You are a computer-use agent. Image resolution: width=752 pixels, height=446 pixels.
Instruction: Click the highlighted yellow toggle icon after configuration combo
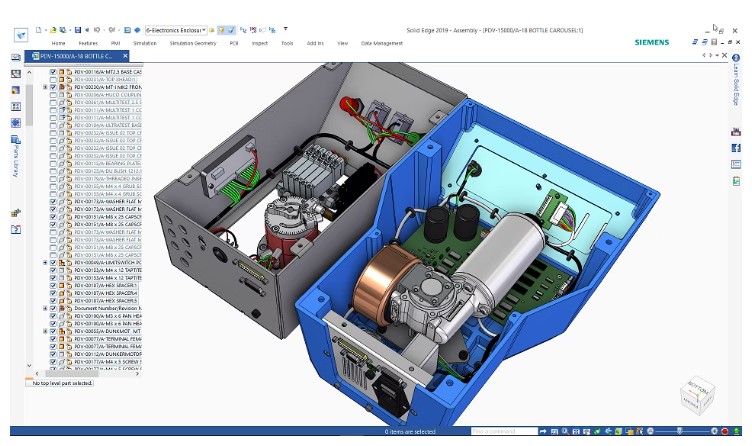(221, 30)
